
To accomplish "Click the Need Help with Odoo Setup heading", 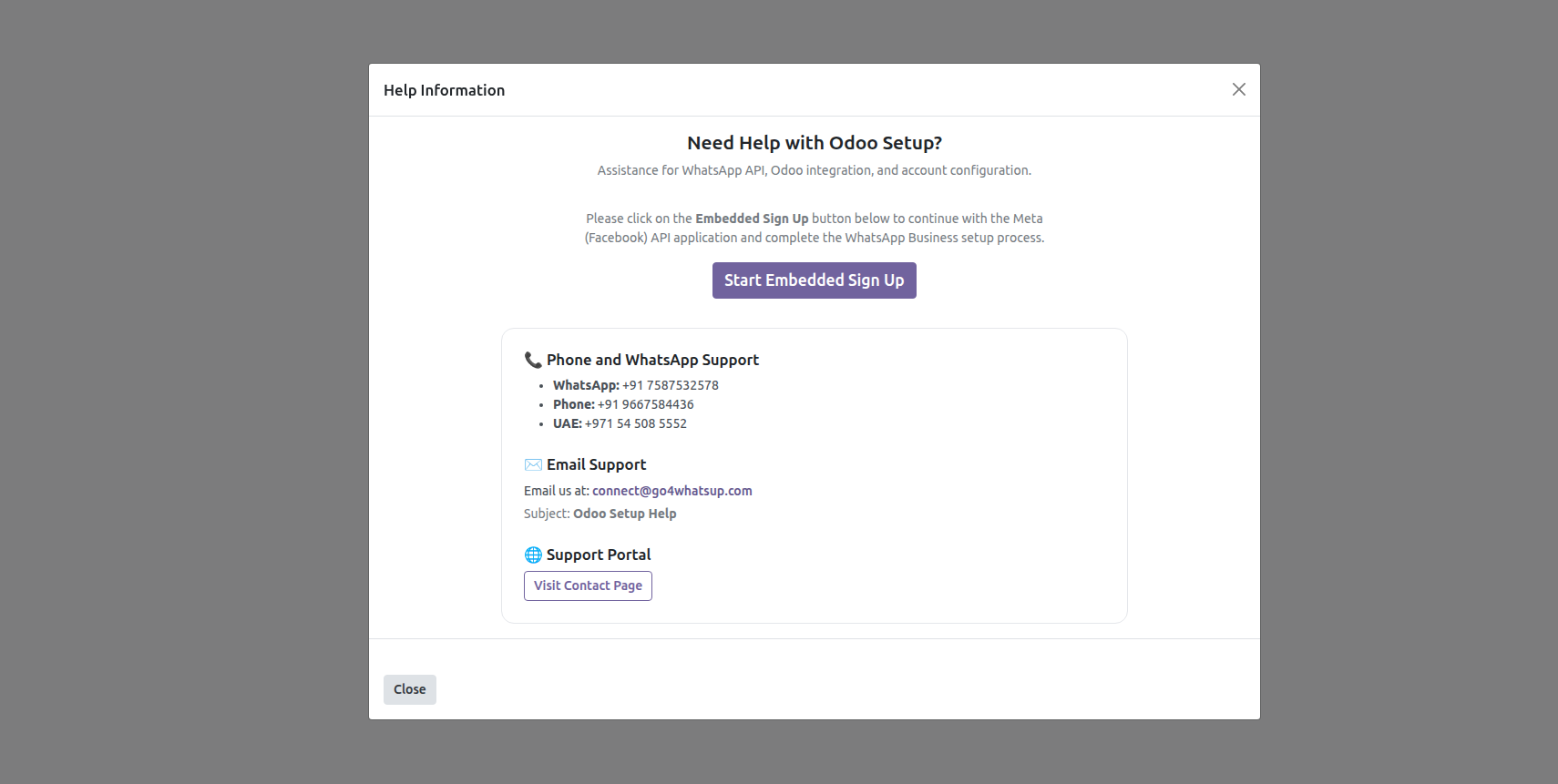I will 814,143.
